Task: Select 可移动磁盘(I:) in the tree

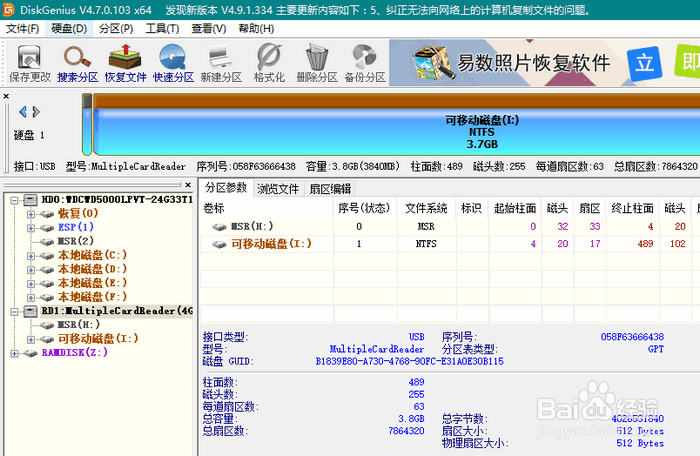Action: pyautogui.click(x=98, y=339)
